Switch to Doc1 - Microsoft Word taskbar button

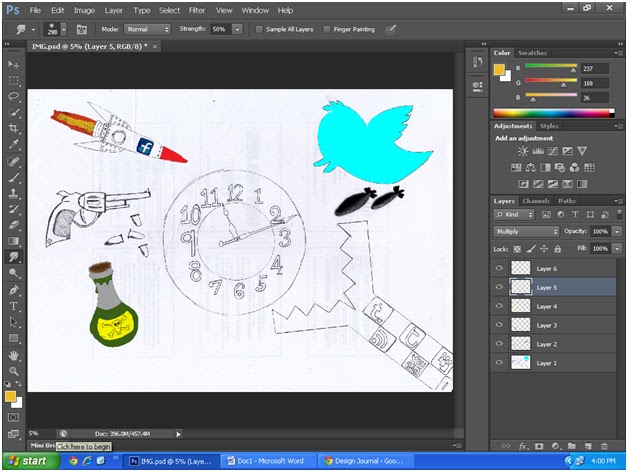pyautogui.click(x=269, y=461)
